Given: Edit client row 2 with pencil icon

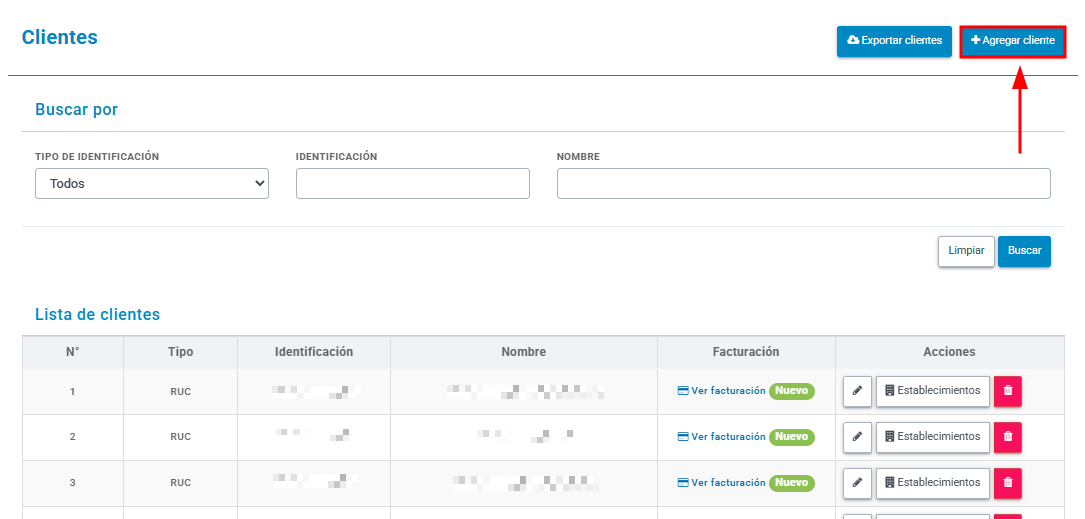Looking at the screenshot, I should point(857,437).
